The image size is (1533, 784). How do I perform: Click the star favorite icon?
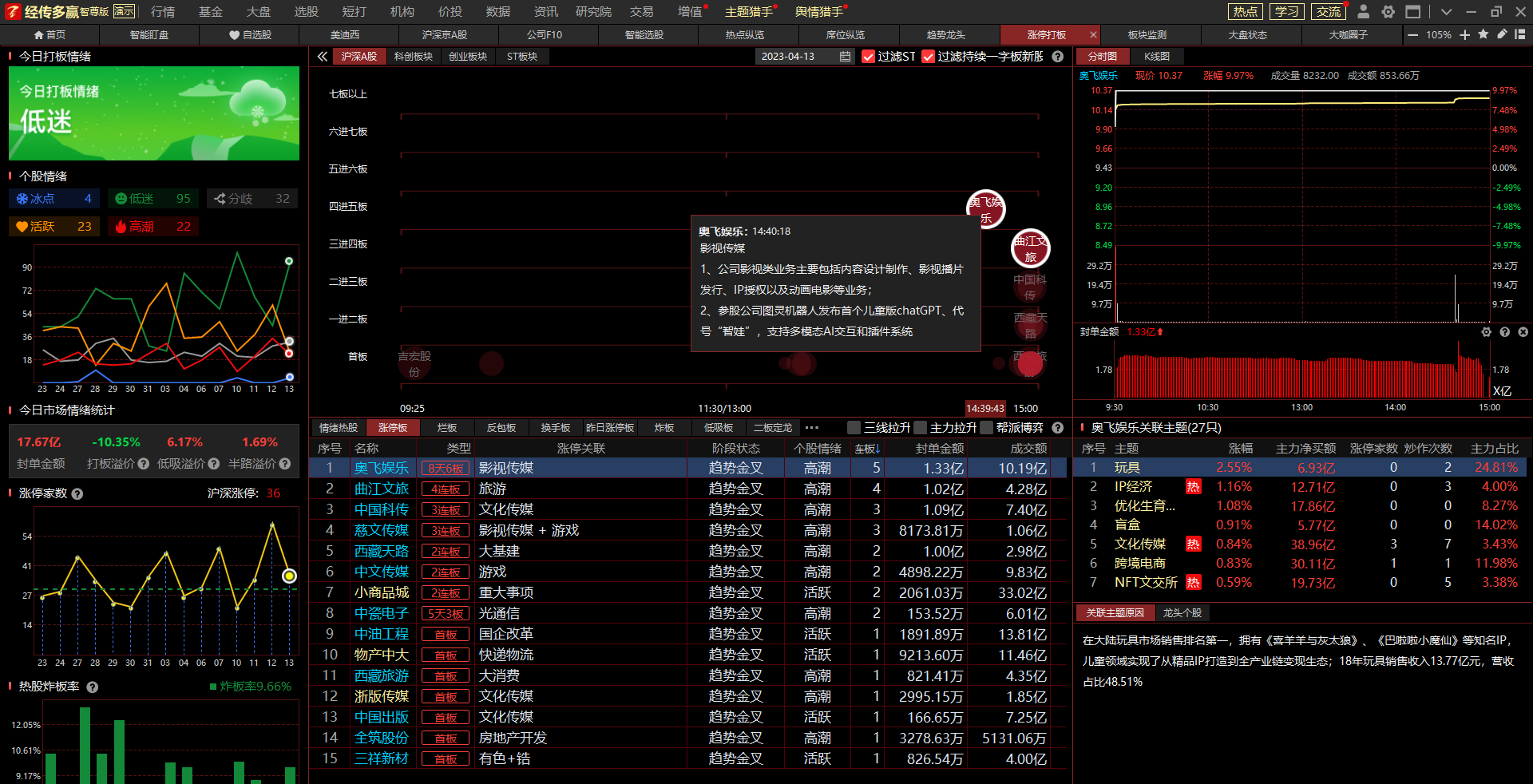(1483, 34)
